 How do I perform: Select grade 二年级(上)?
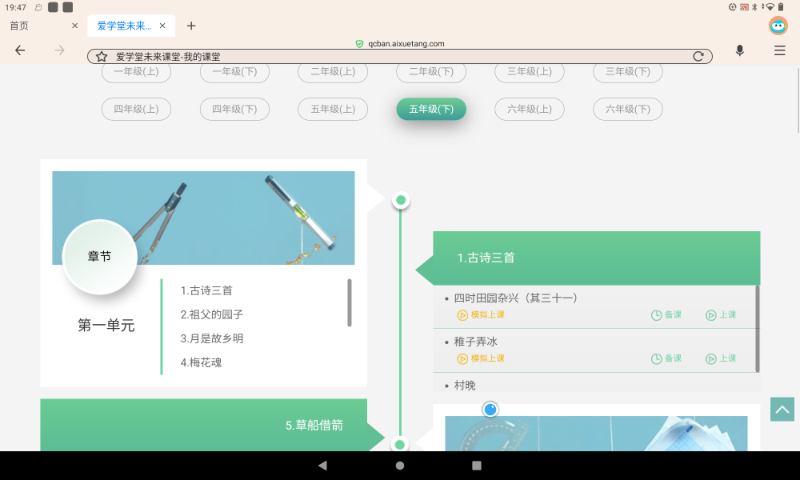point(333,71)
